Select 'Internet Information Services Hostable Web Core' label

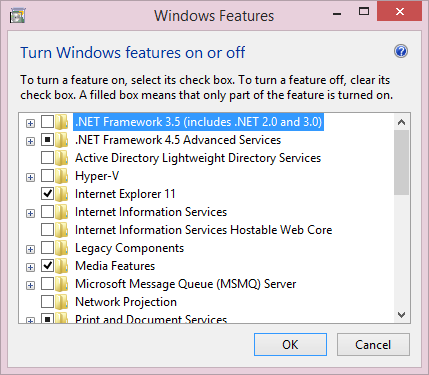click(x=204, y=230)
